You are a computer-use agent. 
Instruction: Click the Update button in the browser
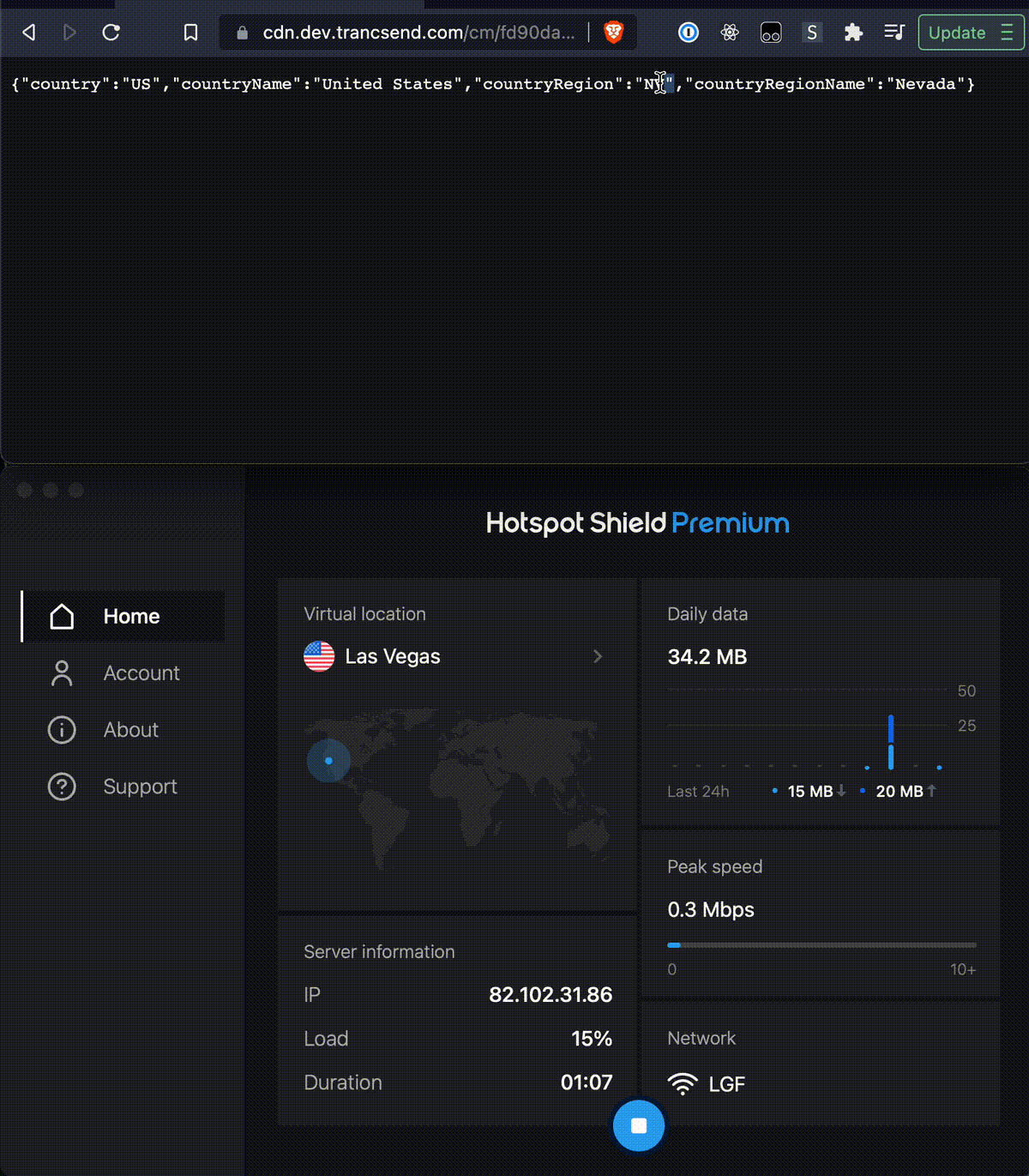971,33
